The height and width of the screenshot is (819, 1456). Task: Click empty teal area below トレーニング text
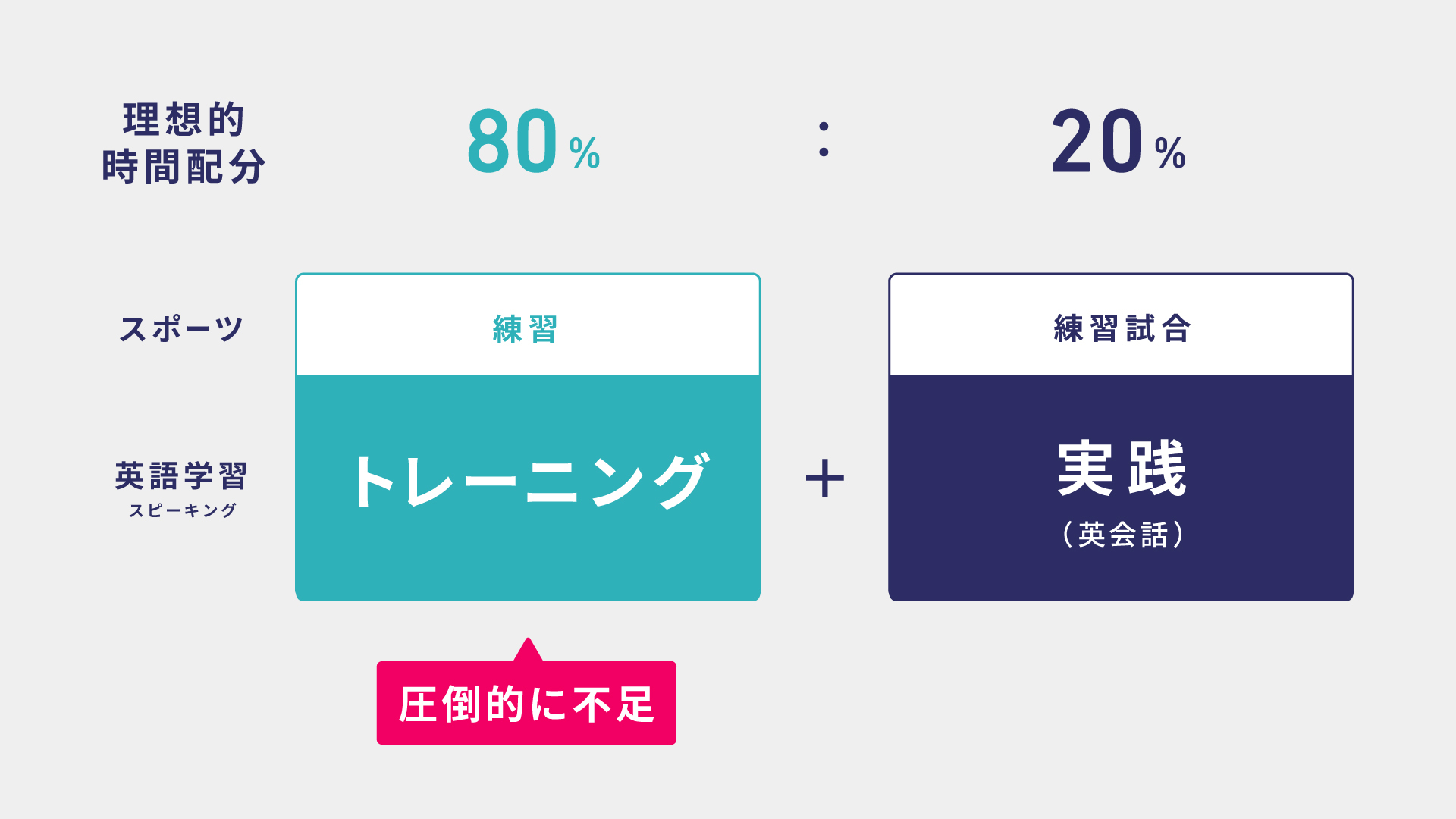528,561
